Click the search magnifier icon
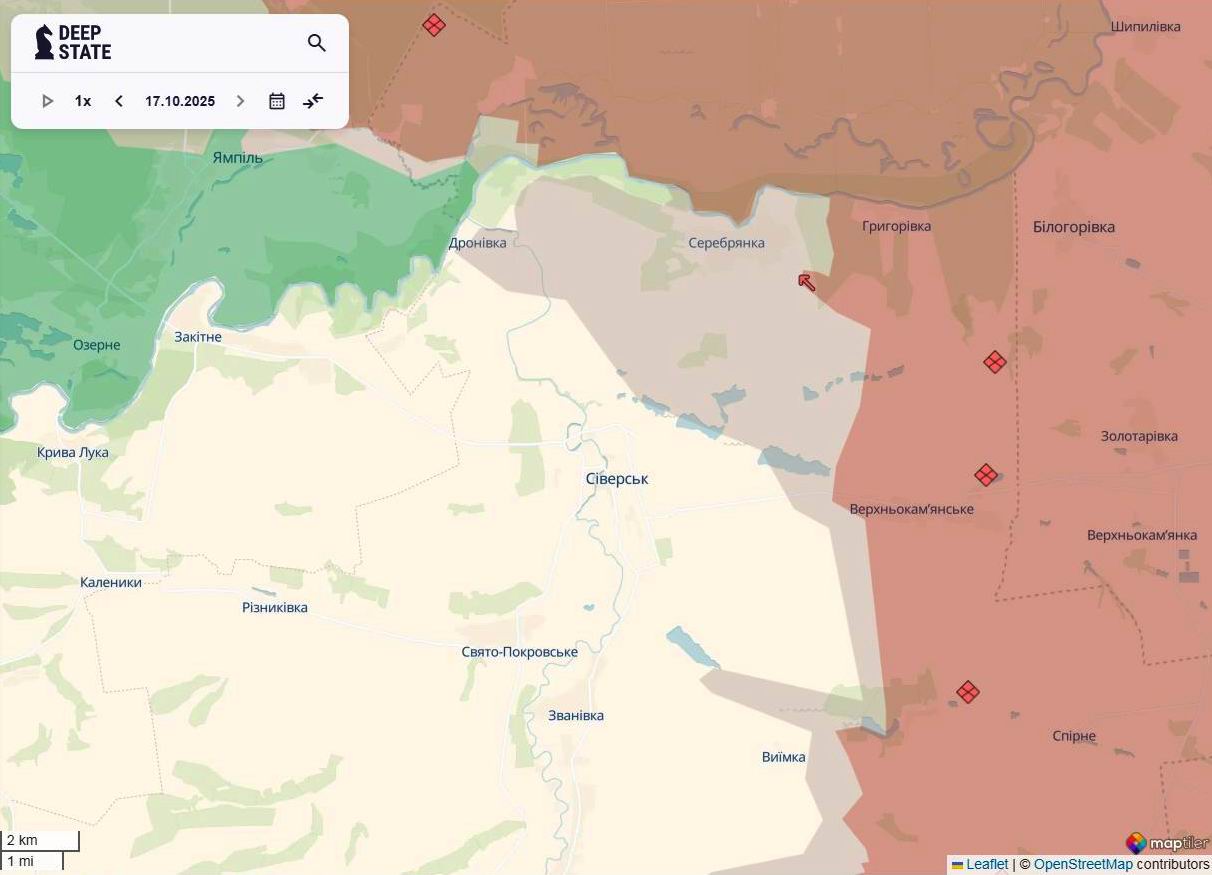 point(317,43)
